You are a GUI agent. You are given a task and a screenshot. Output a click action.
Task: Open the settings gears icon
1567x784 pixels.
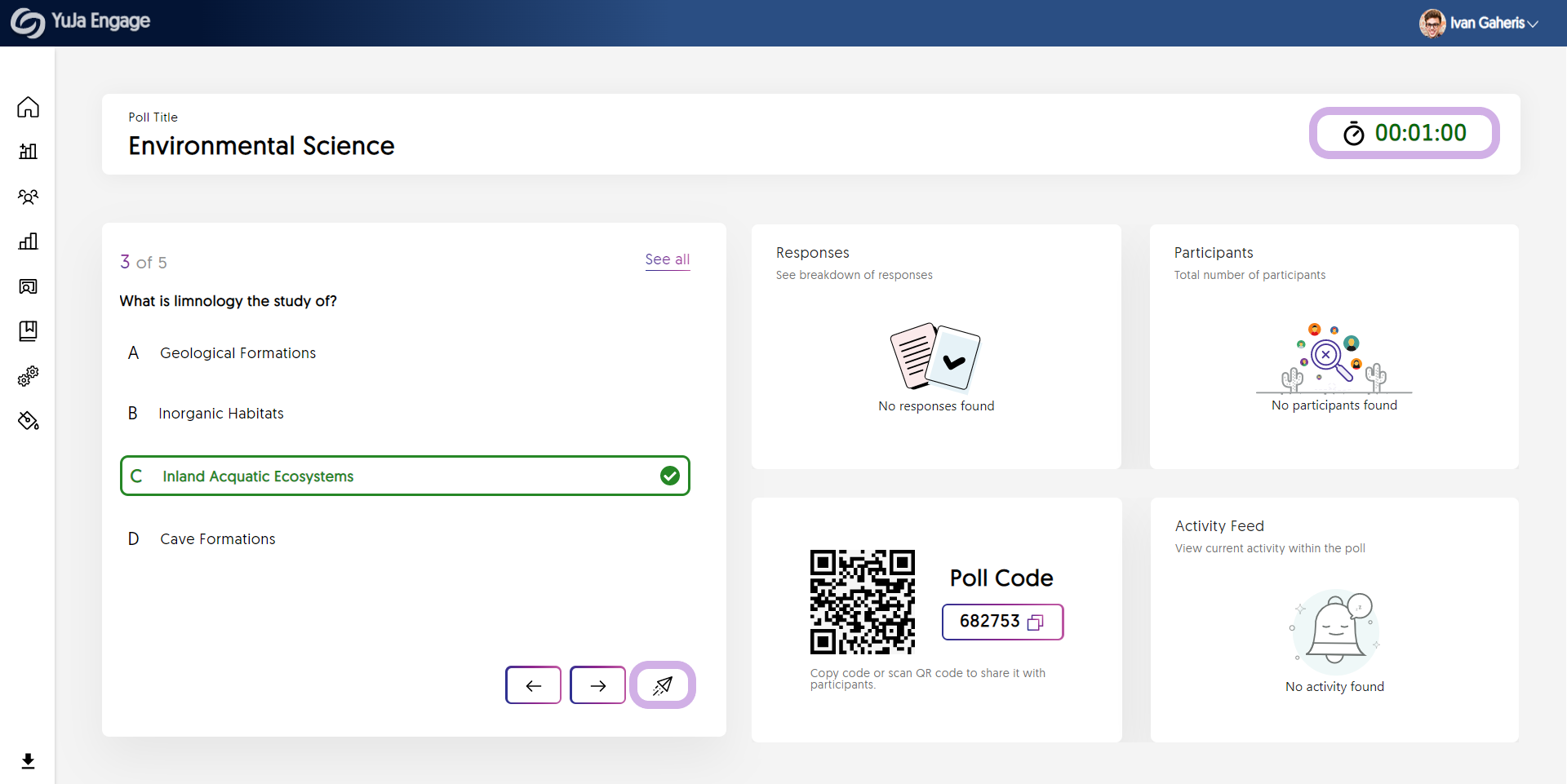tap(28, 376)
